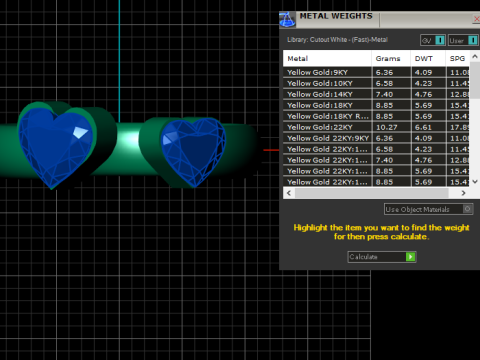Select the Yellow Gold:9KY row
Viewport: 480px width, 360px height.
click(x=376, y=72)
